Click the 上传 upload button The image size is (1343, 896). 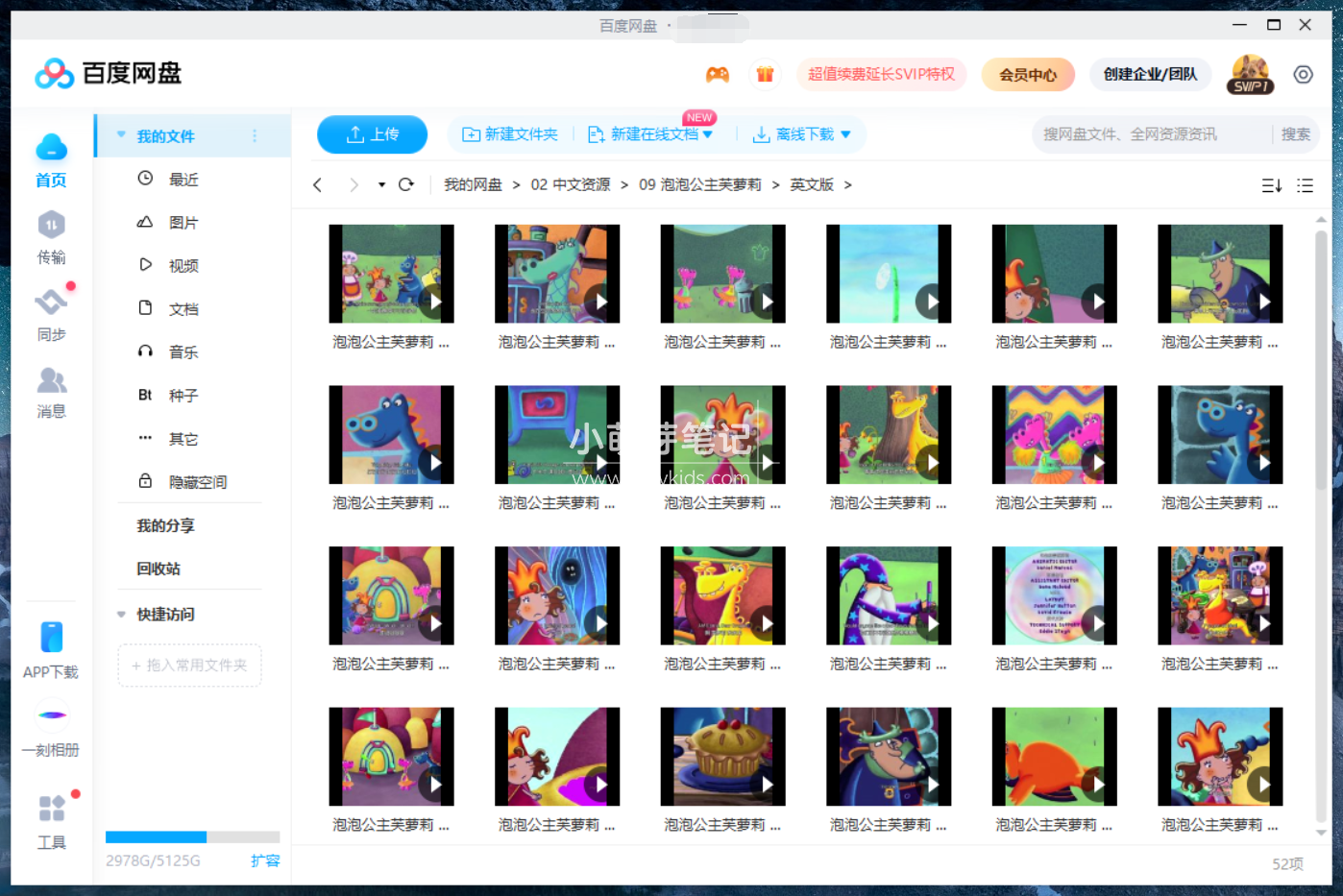pos(372,134)
